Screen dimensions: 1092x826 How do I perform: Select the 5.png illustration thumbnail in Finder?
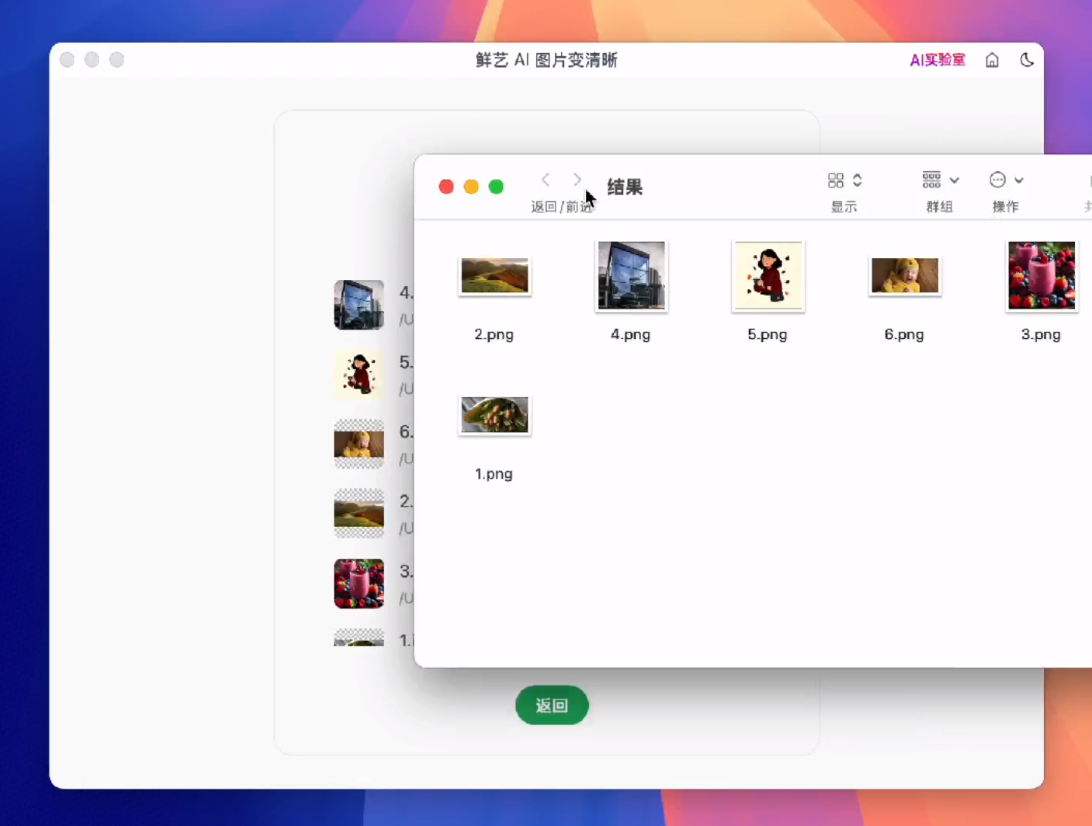(768, 276)
